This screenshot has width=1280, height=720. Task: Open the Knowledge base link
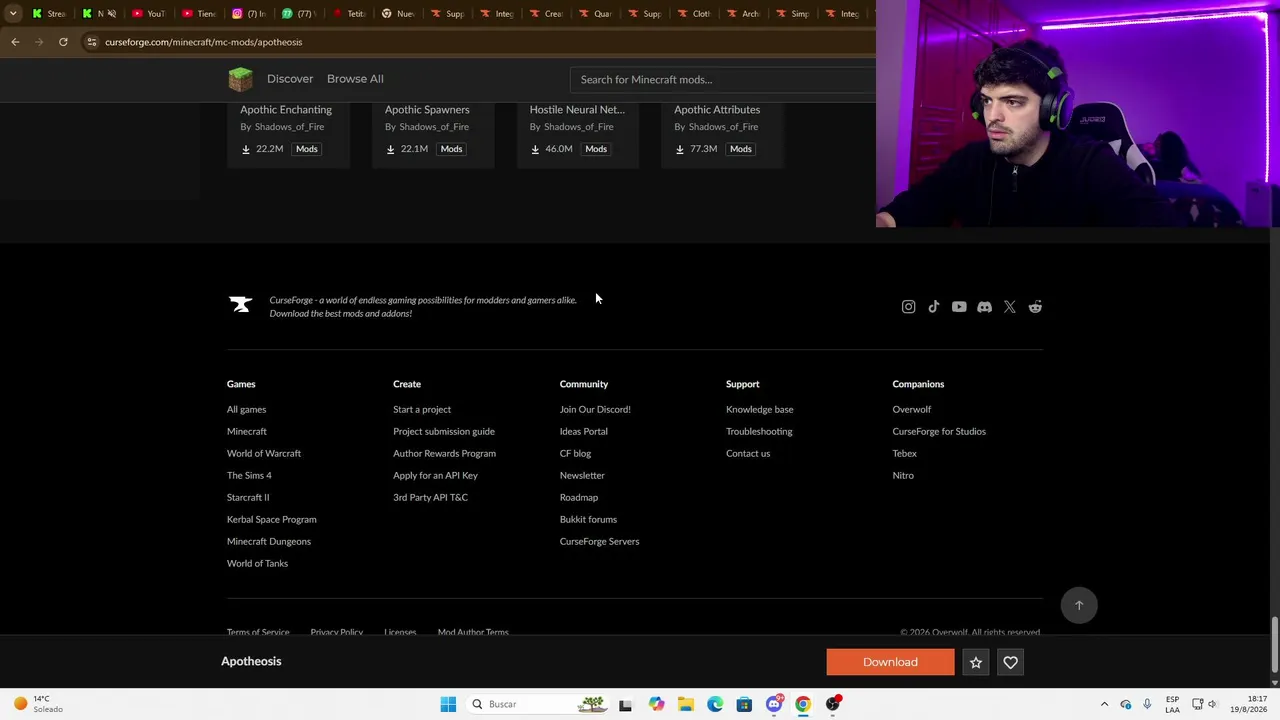click(x=760, y=410)
